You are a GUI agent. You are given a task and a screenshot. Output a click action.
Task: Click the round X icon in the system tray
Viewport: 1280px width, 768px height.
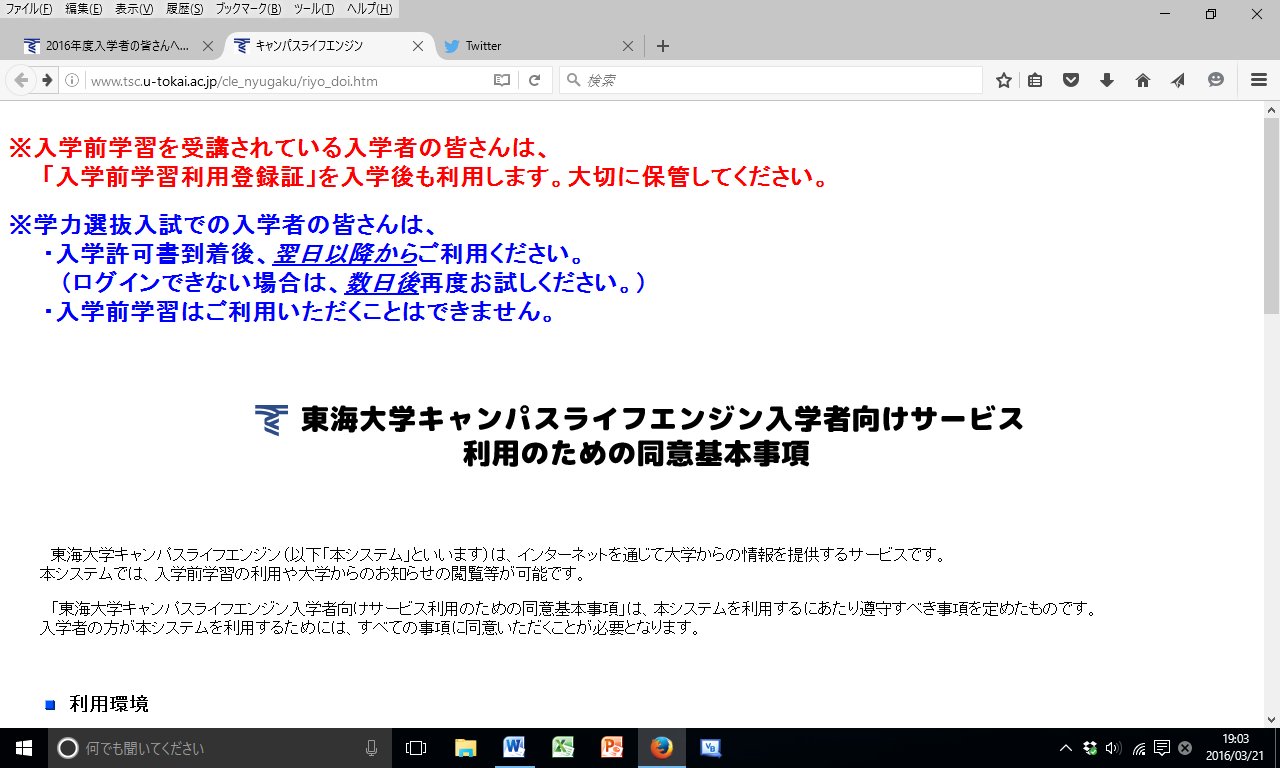pyautogui.click(x=1185, y=748)
